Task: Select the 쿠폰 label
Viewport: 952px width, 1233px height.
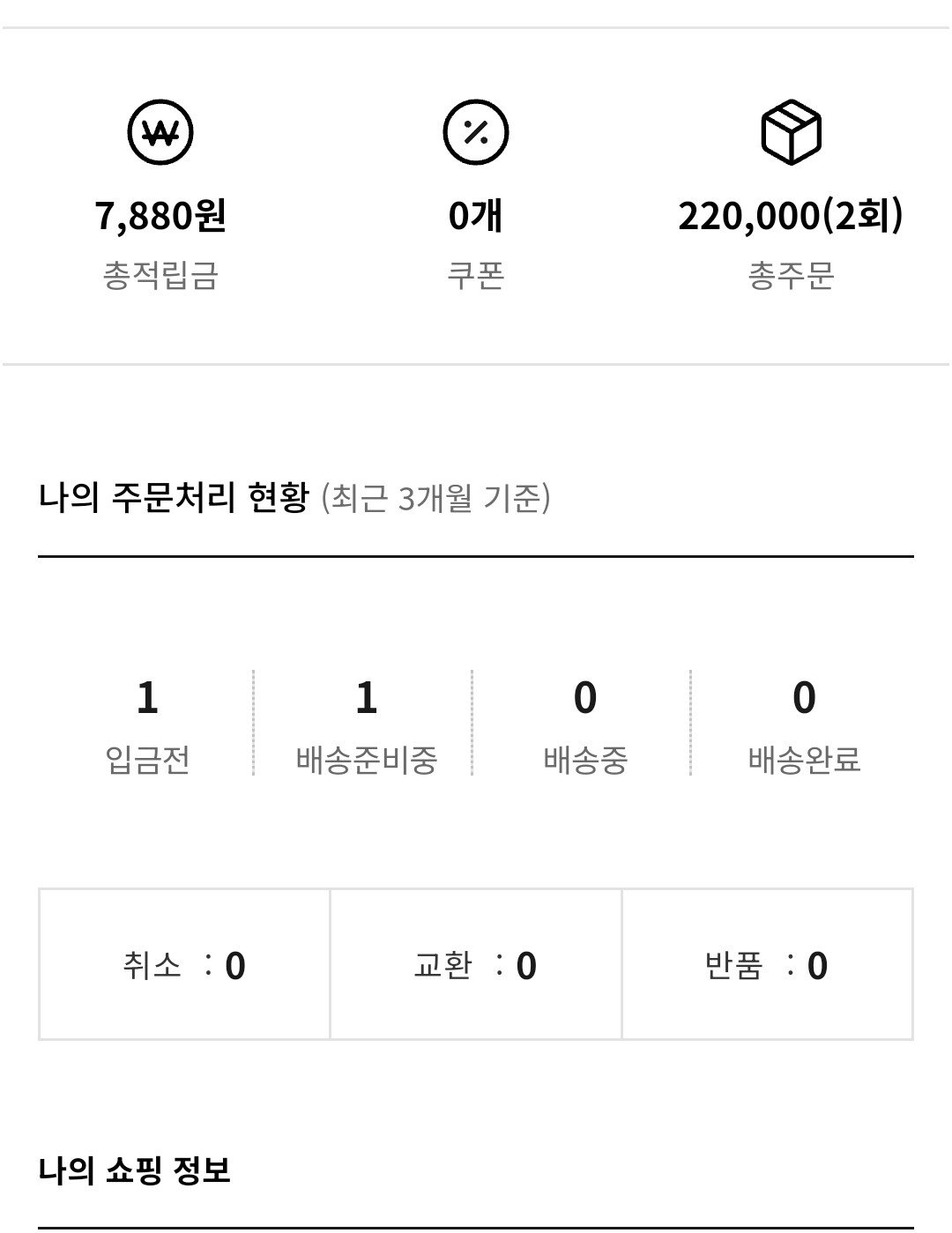Action: click(475, 275)
